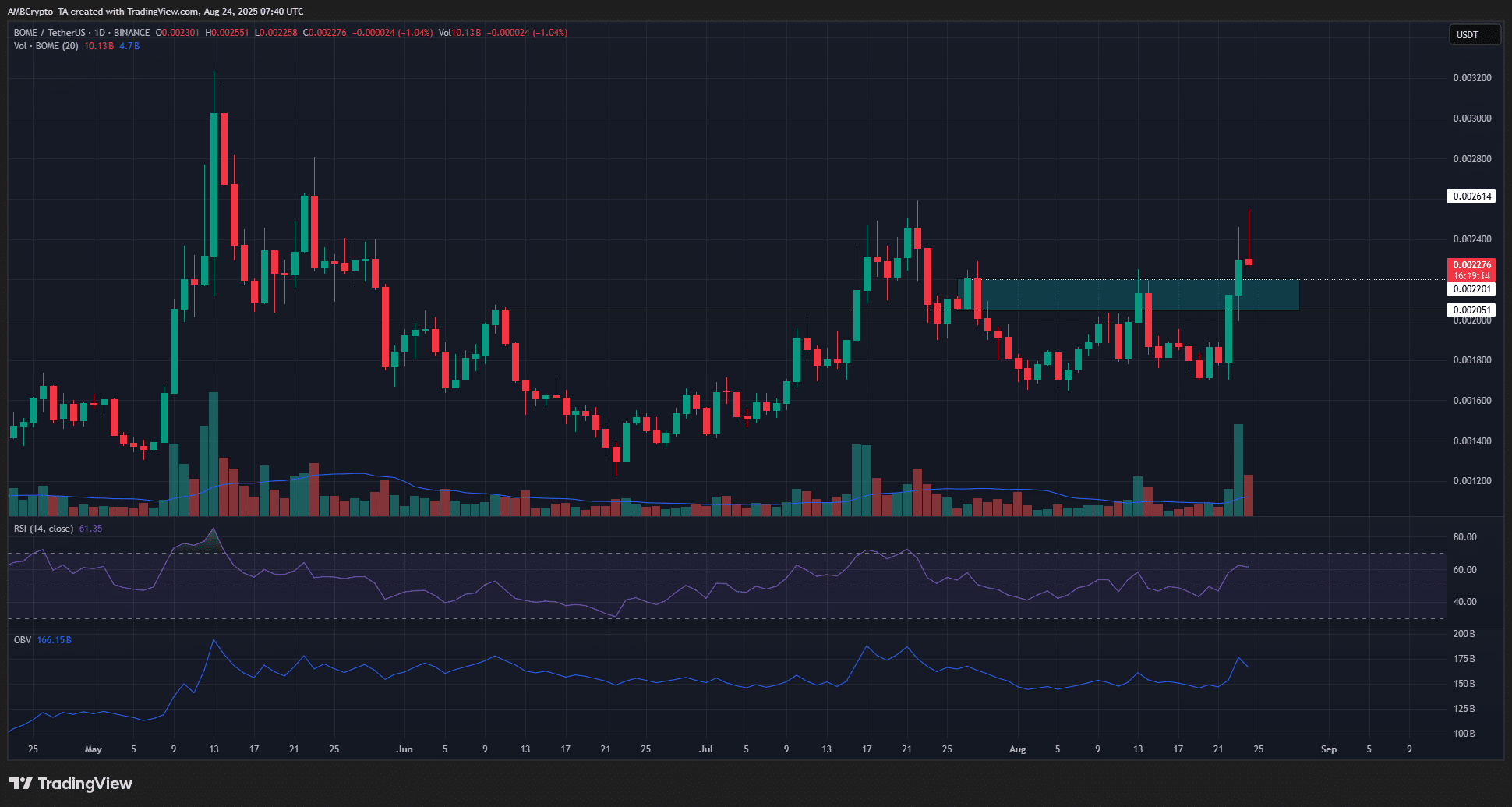The width and height of the screenshot is (1512, 807).
Task: Click the 0.002051 support price label
Action: 1471,310
